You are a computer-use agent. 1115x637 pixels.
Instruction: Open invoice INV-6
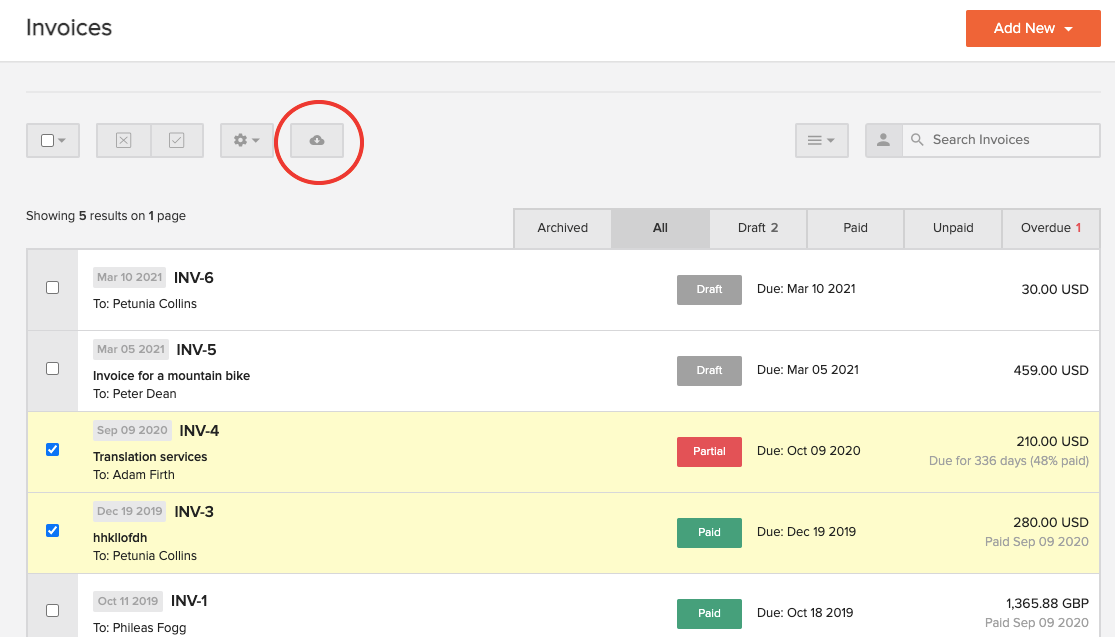(193, 278)
